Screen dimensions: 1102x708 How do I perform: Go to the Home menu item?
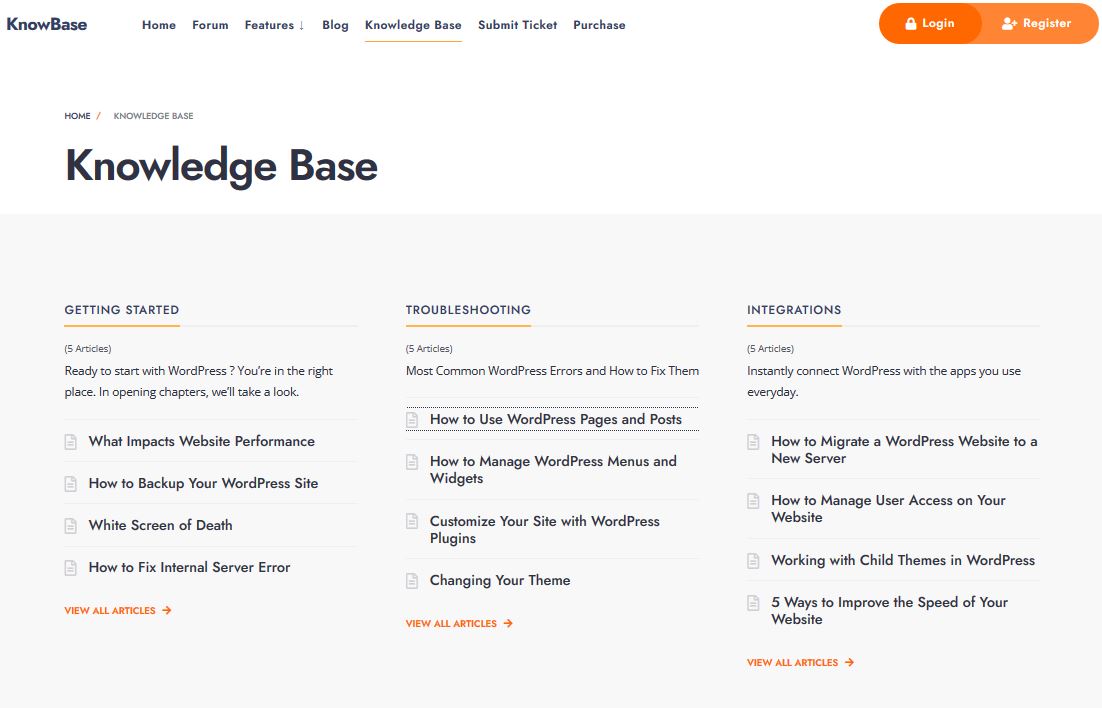pyautogui.click(x=159, y=25)
